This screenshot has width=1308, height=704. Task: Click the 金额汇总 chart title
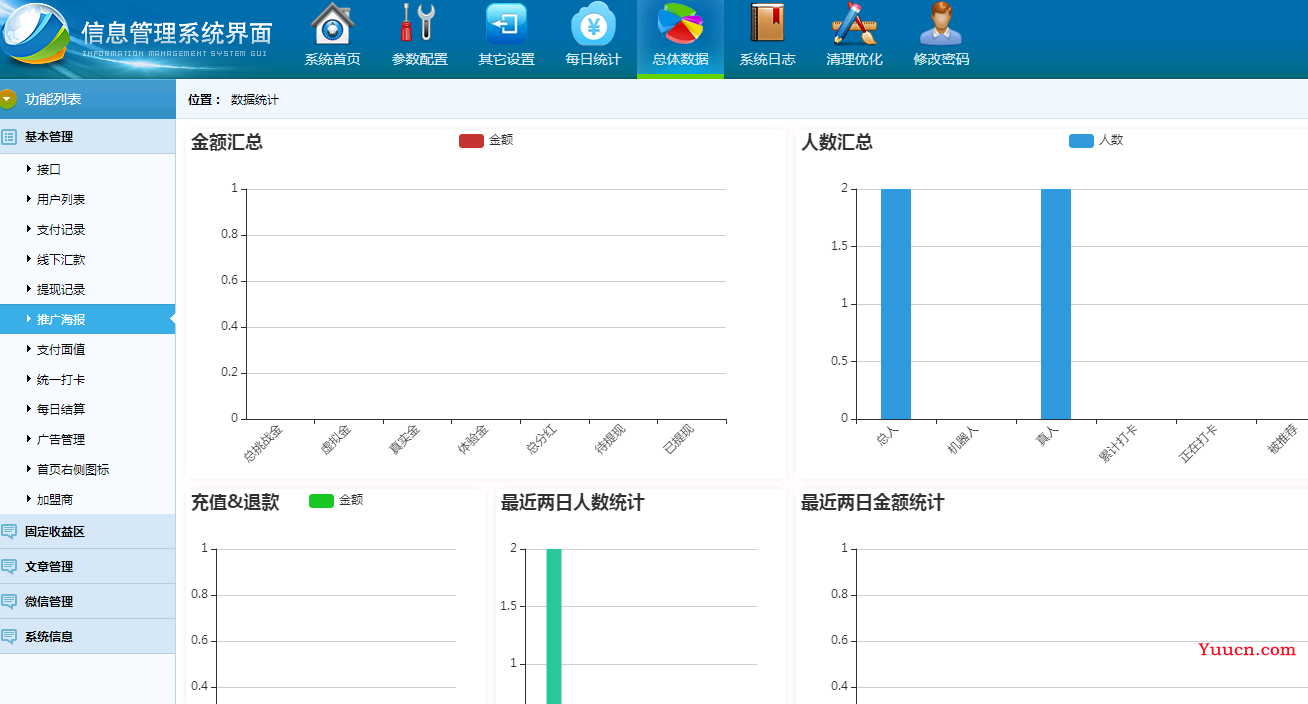(x=227, y=142)
